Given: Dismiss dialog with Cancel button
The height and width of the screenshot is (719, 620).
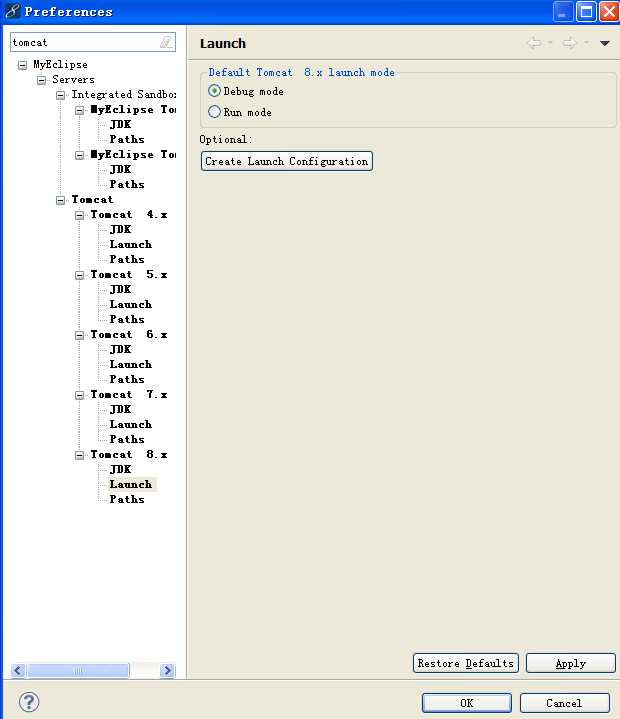Looking at the screenshot, I should 565,702.
